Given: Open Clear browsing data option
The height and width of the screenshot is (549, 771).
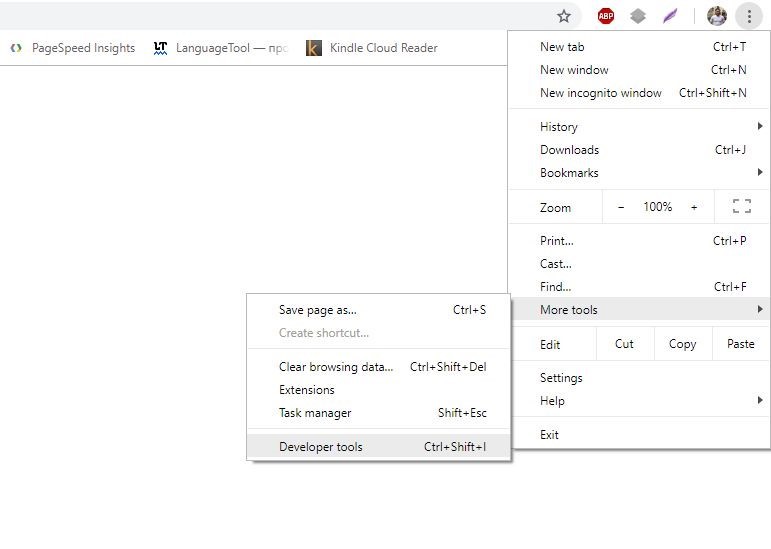Looking at the screenshot, I should [336, 367].
